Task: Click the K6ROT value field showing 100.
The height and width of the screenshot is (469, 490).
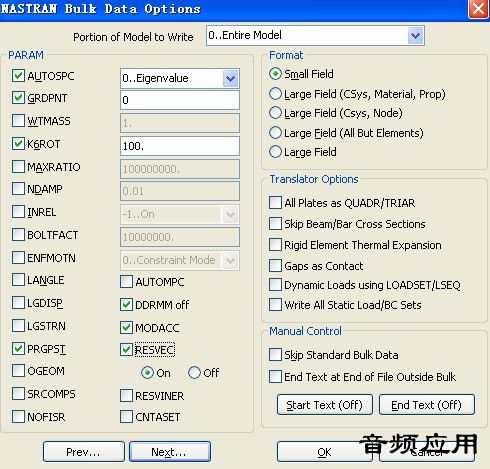Action: (180, 146)
